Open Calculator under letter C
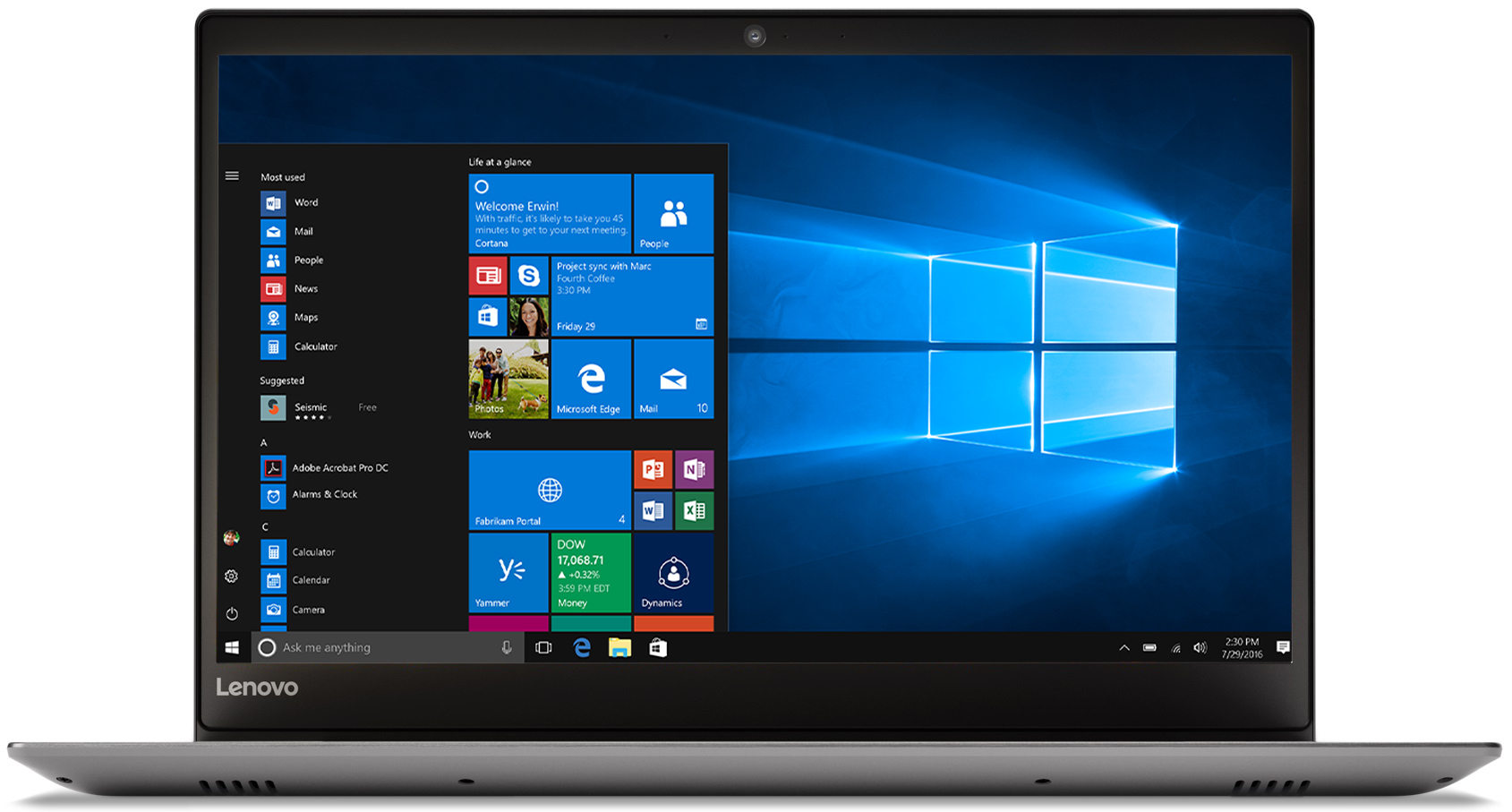This screenshot has height=812, width=1512. click(298, 552)
